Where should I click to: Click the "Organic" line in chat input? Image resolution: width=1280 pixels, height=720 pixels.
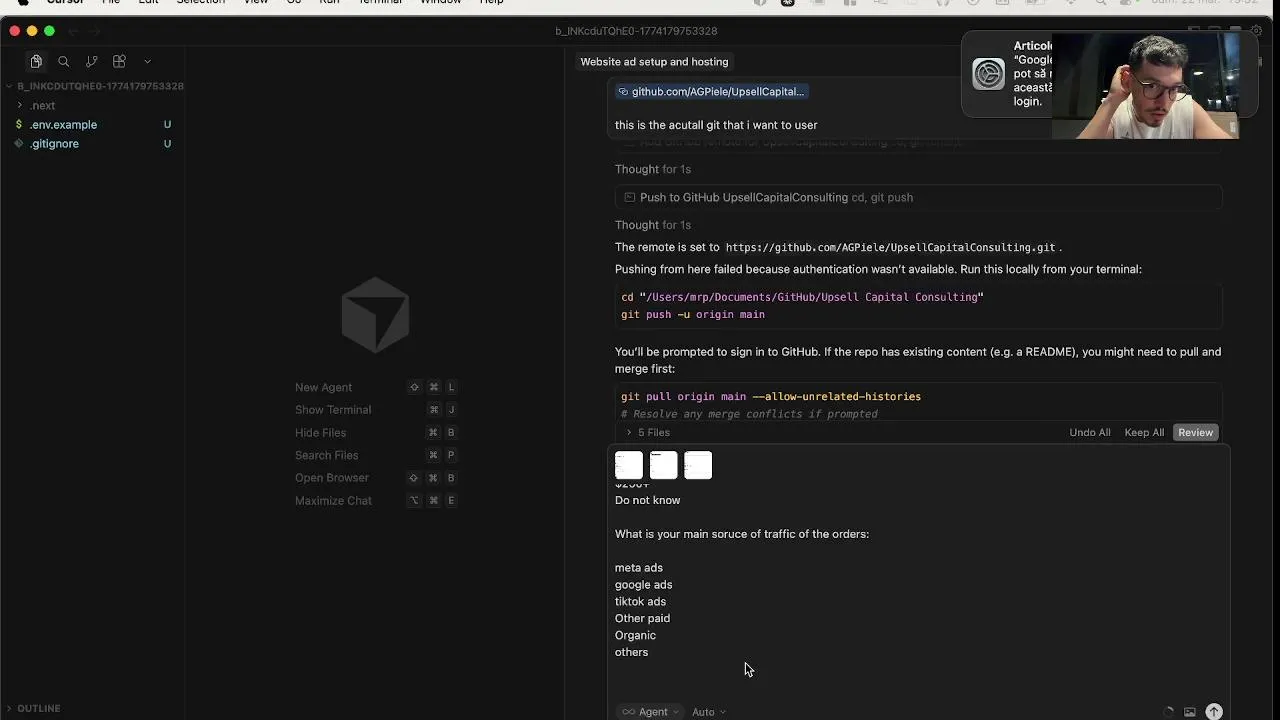pos(635,635)
